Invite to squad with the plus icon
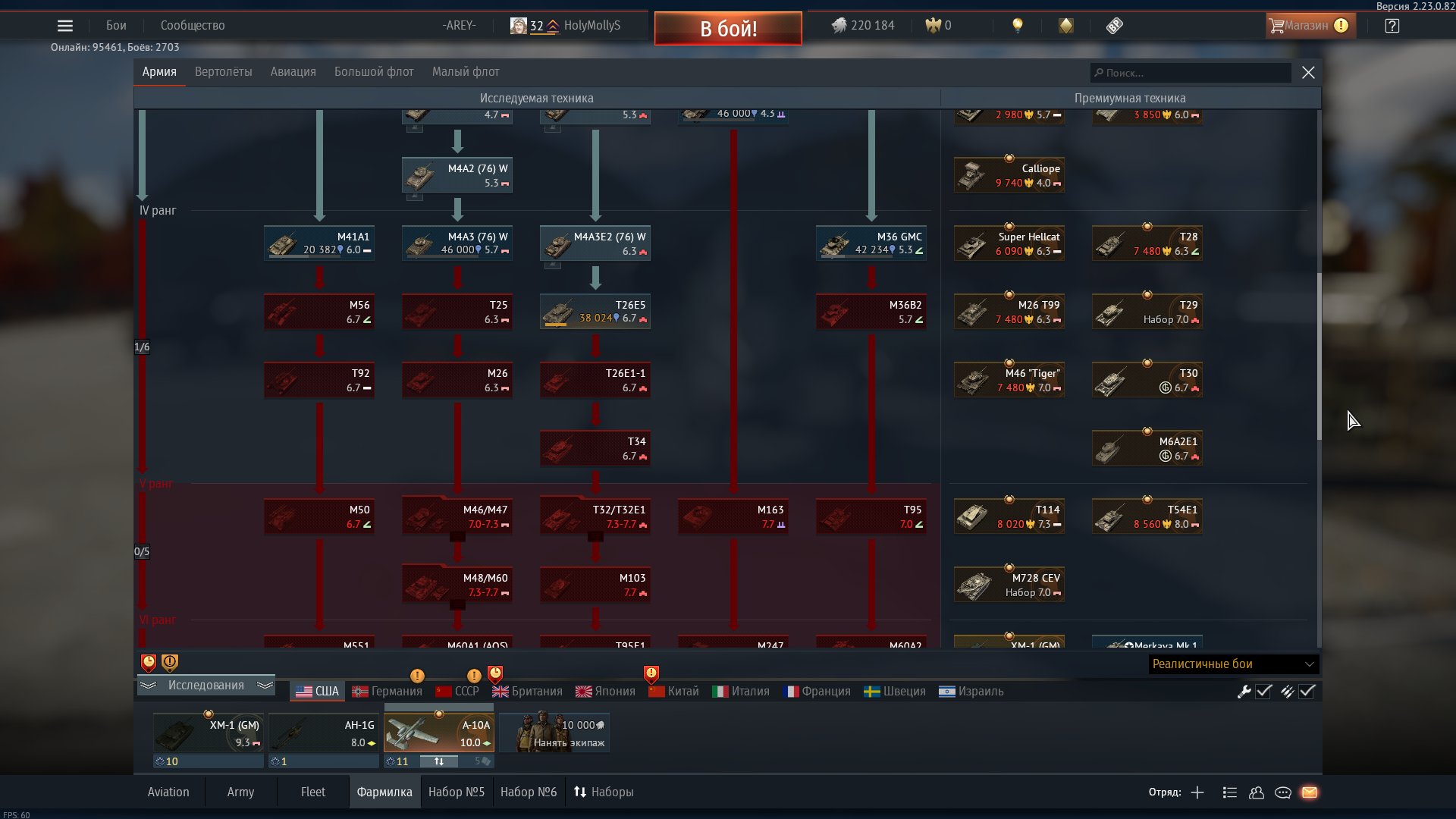The width and height of the screenshot is (1456, 819). [x=1197, y=792]
